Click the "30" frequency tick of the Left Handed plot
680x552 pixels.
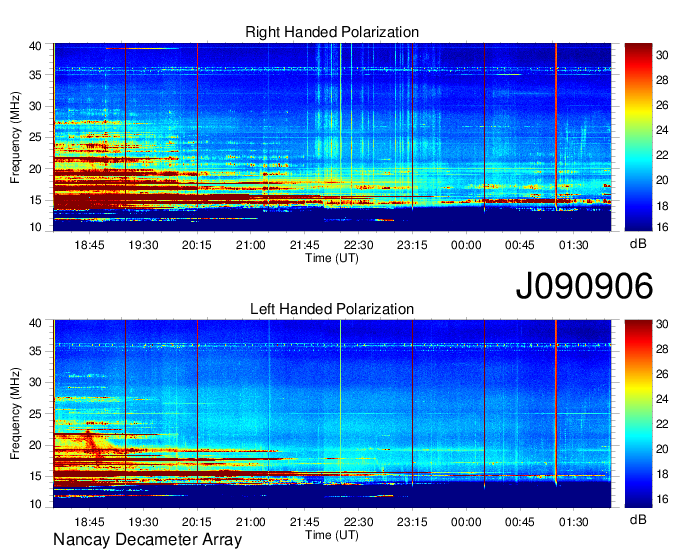[36, 382]
